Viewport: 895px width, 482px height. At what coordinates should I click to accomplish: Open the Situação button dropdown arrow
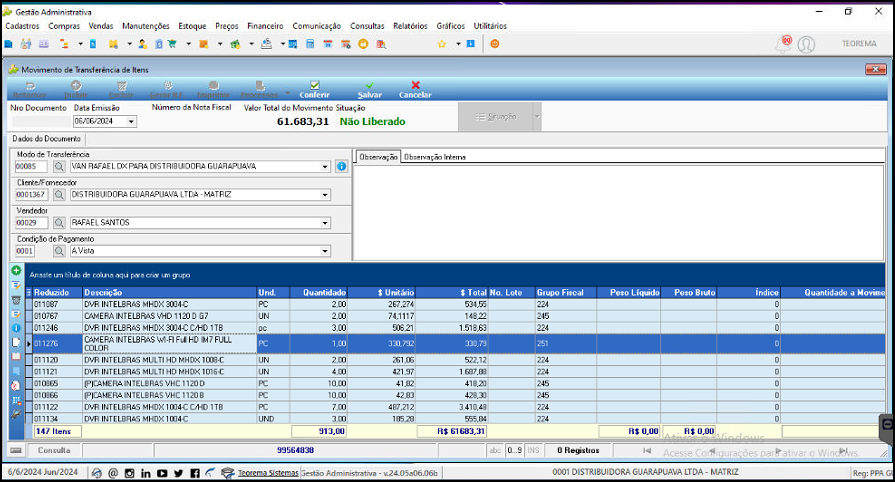coord(537,117)
